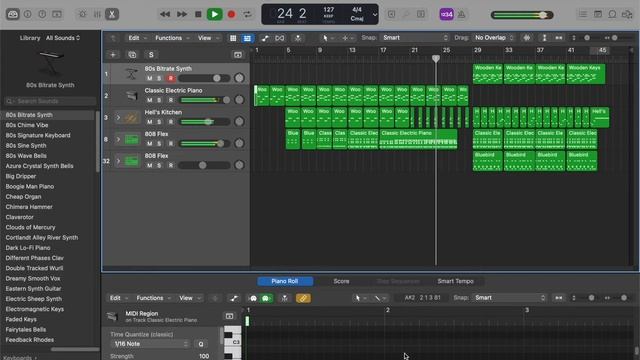This screenshot has height=360, width=640.
Task: Mute the 80s Bitrate Synth track
Action: [149, 78]
